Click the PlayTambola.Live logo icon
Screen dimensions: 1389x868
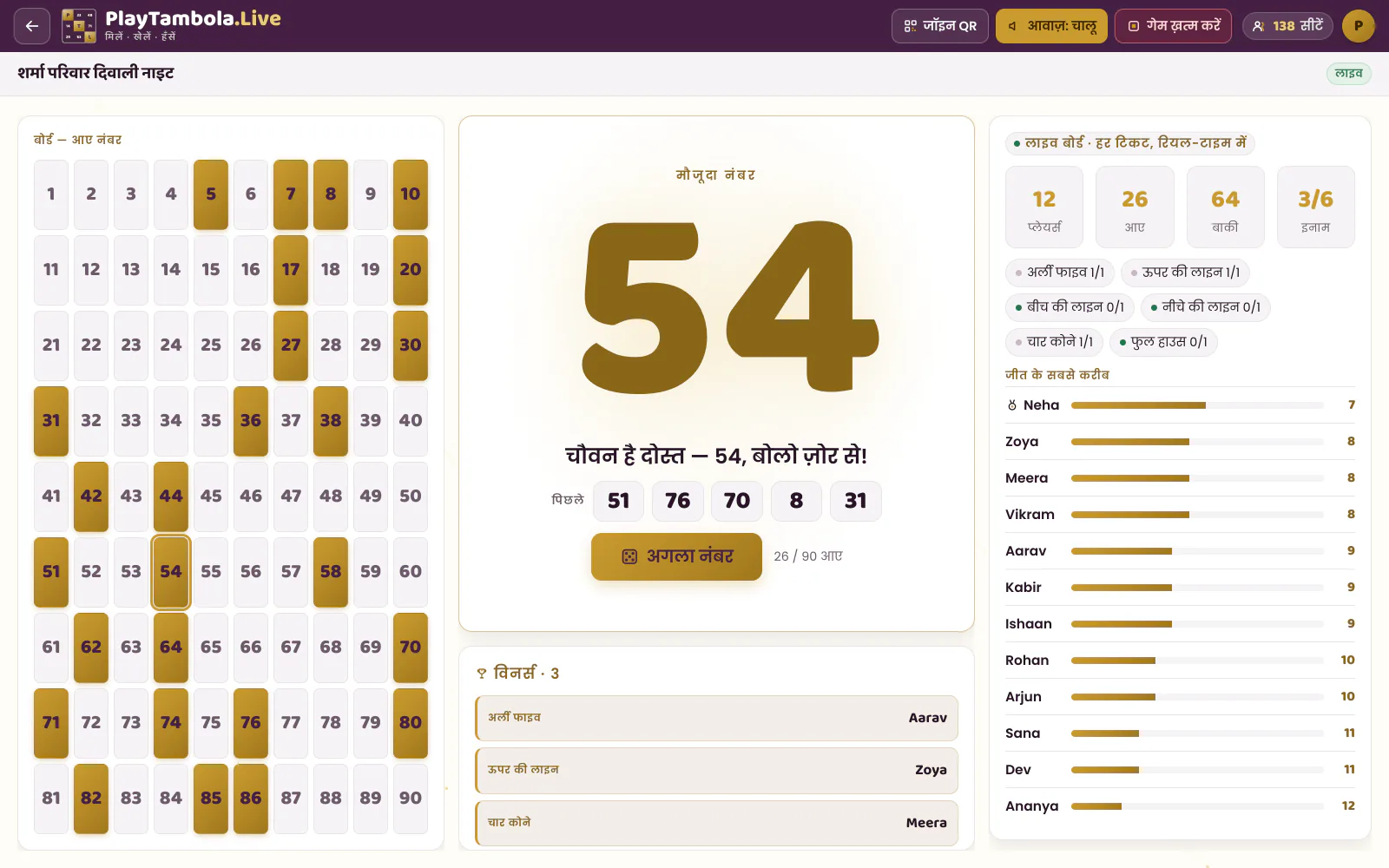pos(79,26)
